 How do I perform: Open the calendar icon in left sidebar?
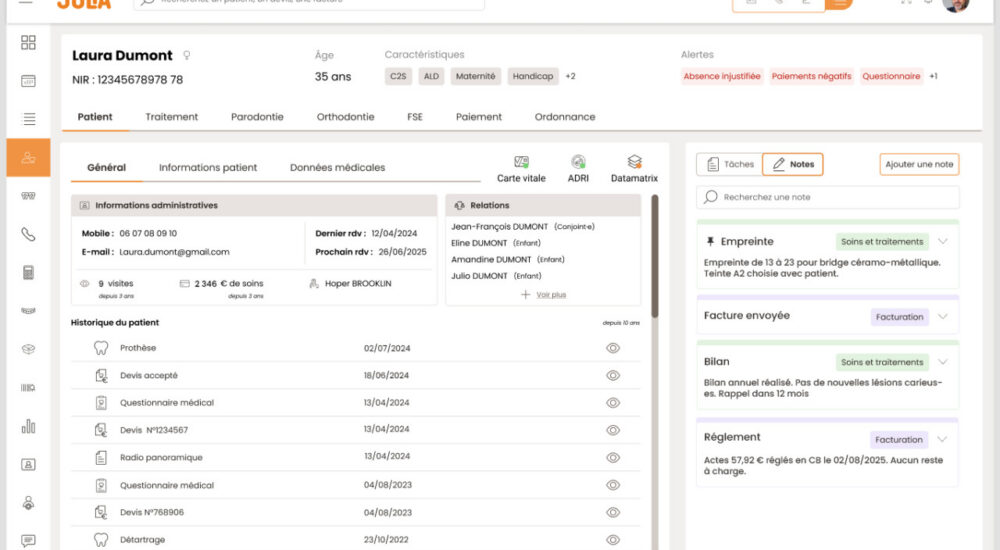tap(28, 81)
